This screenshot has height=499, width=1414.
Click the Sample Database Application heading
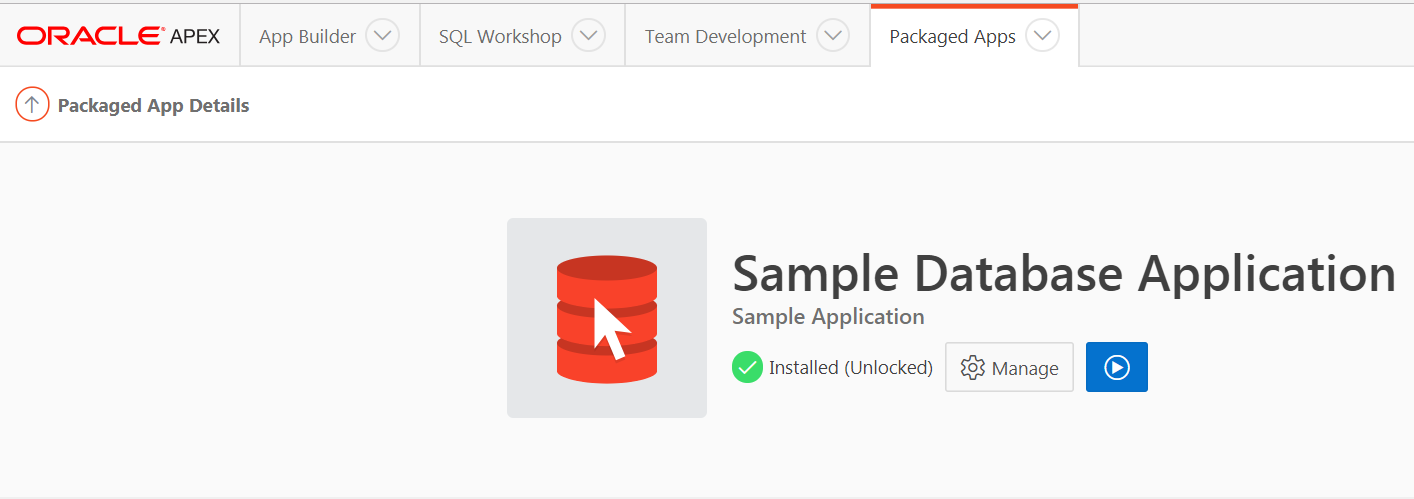coord(1064,273)
